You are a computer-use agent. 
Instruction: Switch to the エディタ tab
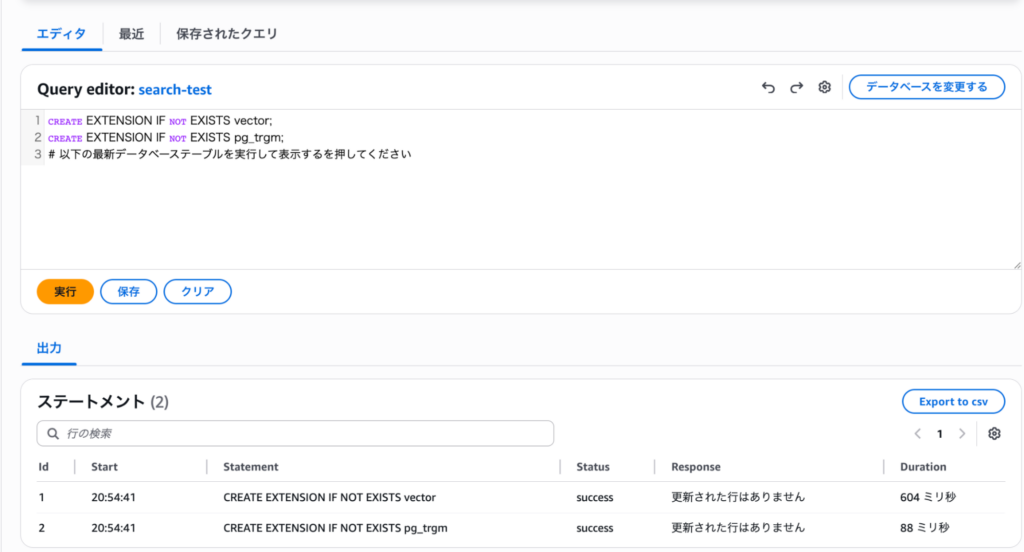click(x=61, y=34)
